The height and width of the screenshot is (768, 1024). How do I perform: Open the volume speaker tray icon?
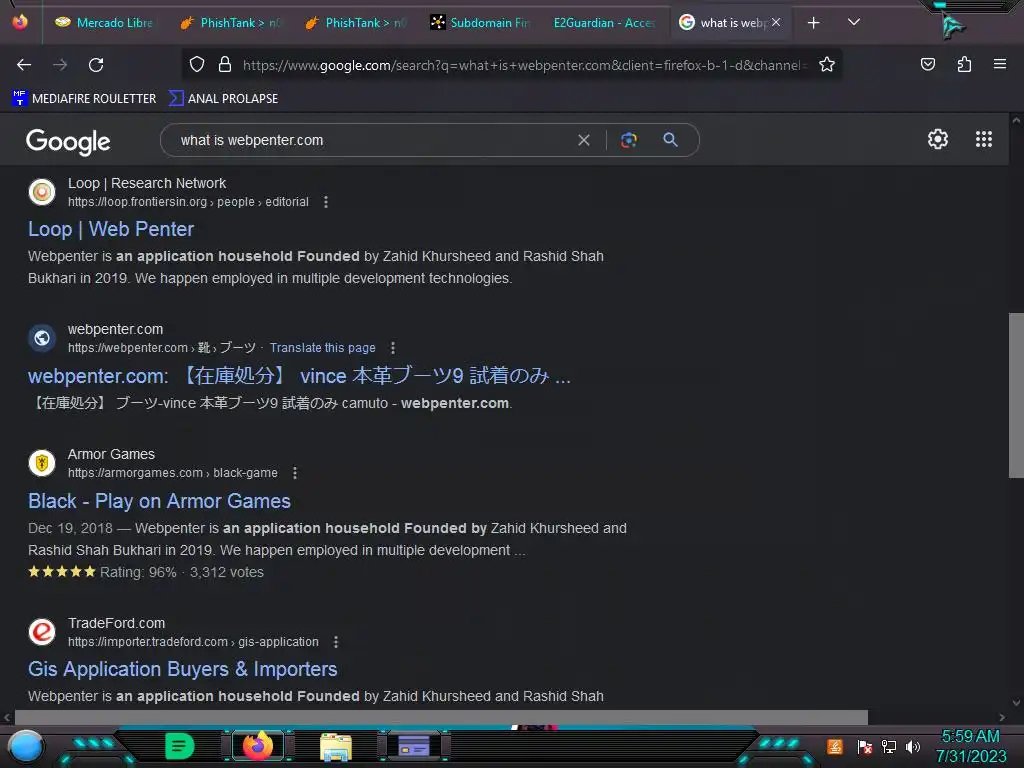click(912, 746)
